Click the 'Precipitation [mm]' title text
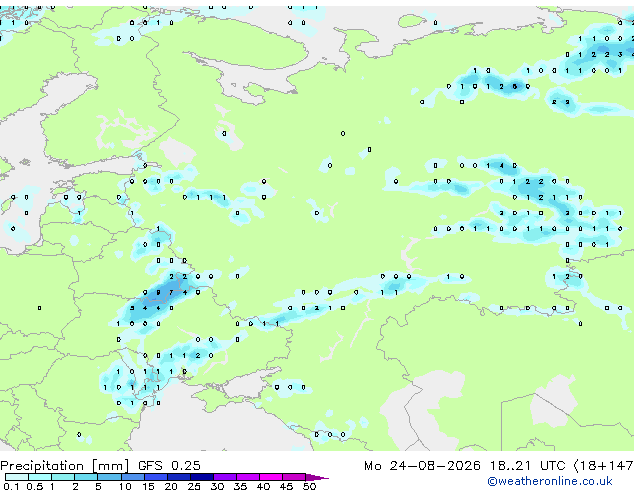Image resolution: width=634 pixels, height=490 pixels. coord(65,466)
